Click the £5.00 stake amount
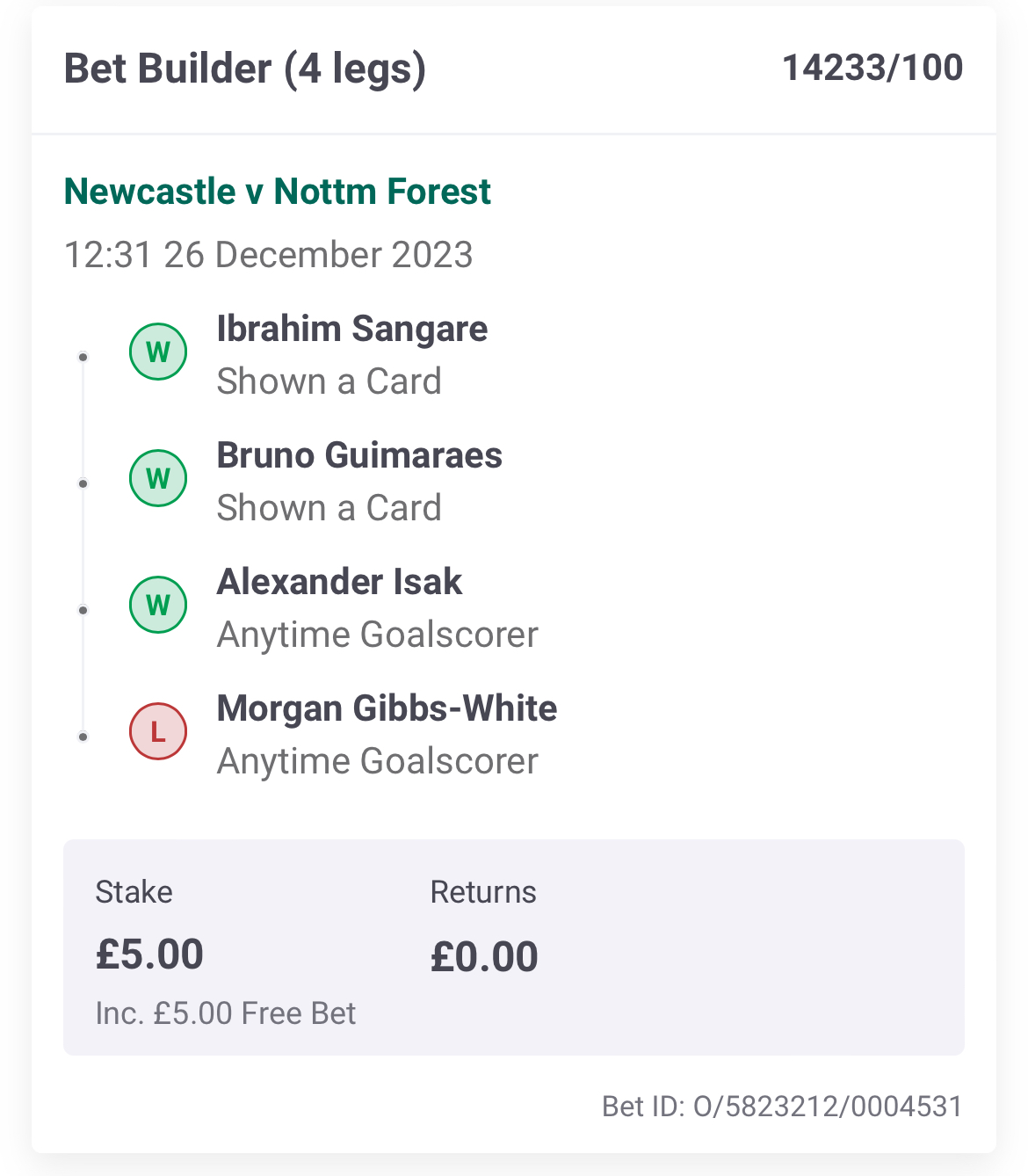The width and height of the screenshot is (1028, 1176). 149,955
